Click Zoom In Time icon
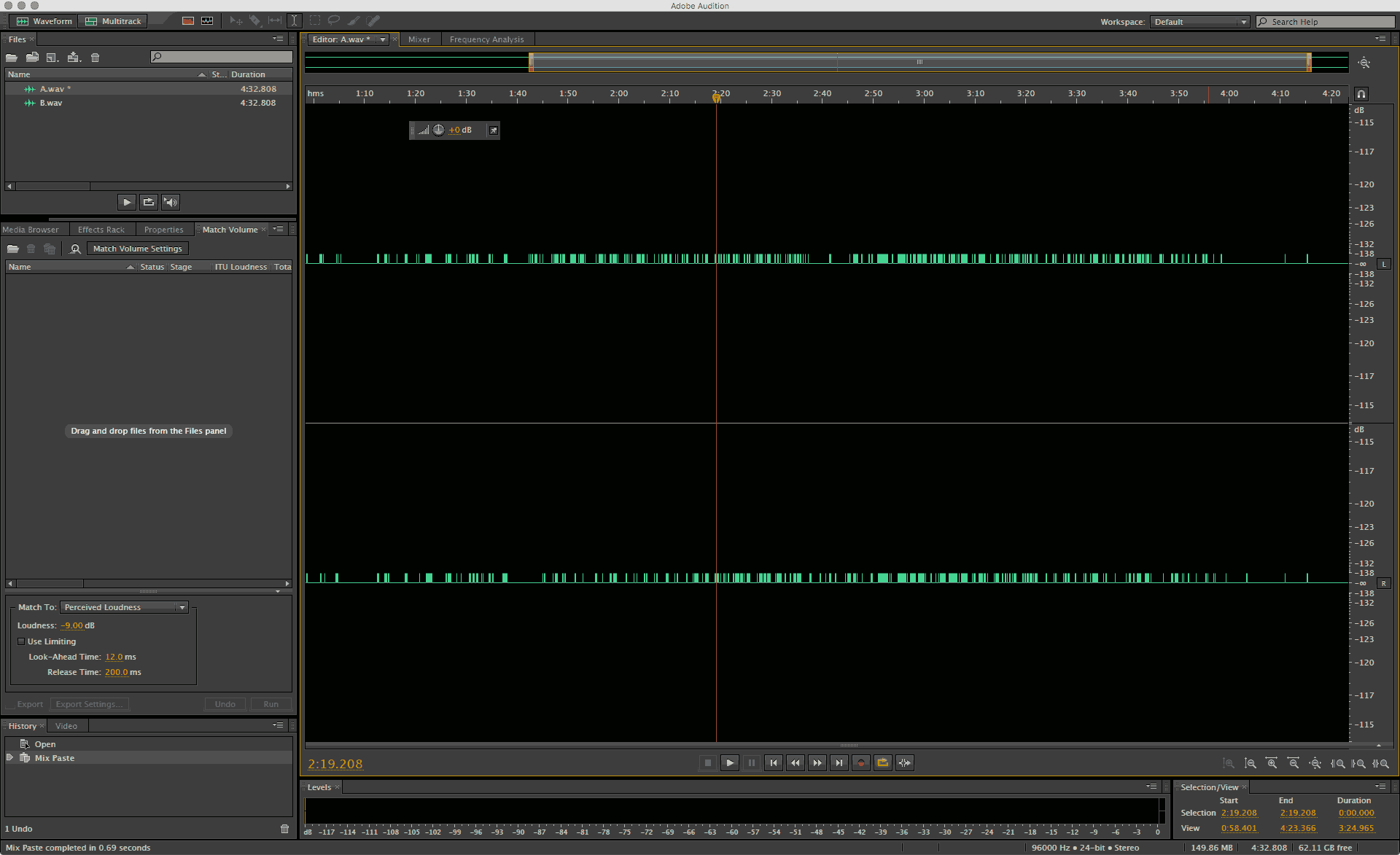The image size is (1400, 855). coord(1272,763)
